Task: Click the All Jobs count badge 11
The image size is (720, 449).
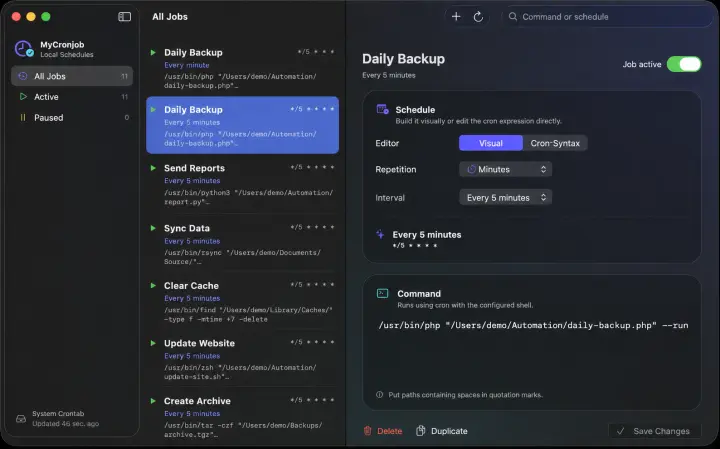Action: click(x=124, y=76)
